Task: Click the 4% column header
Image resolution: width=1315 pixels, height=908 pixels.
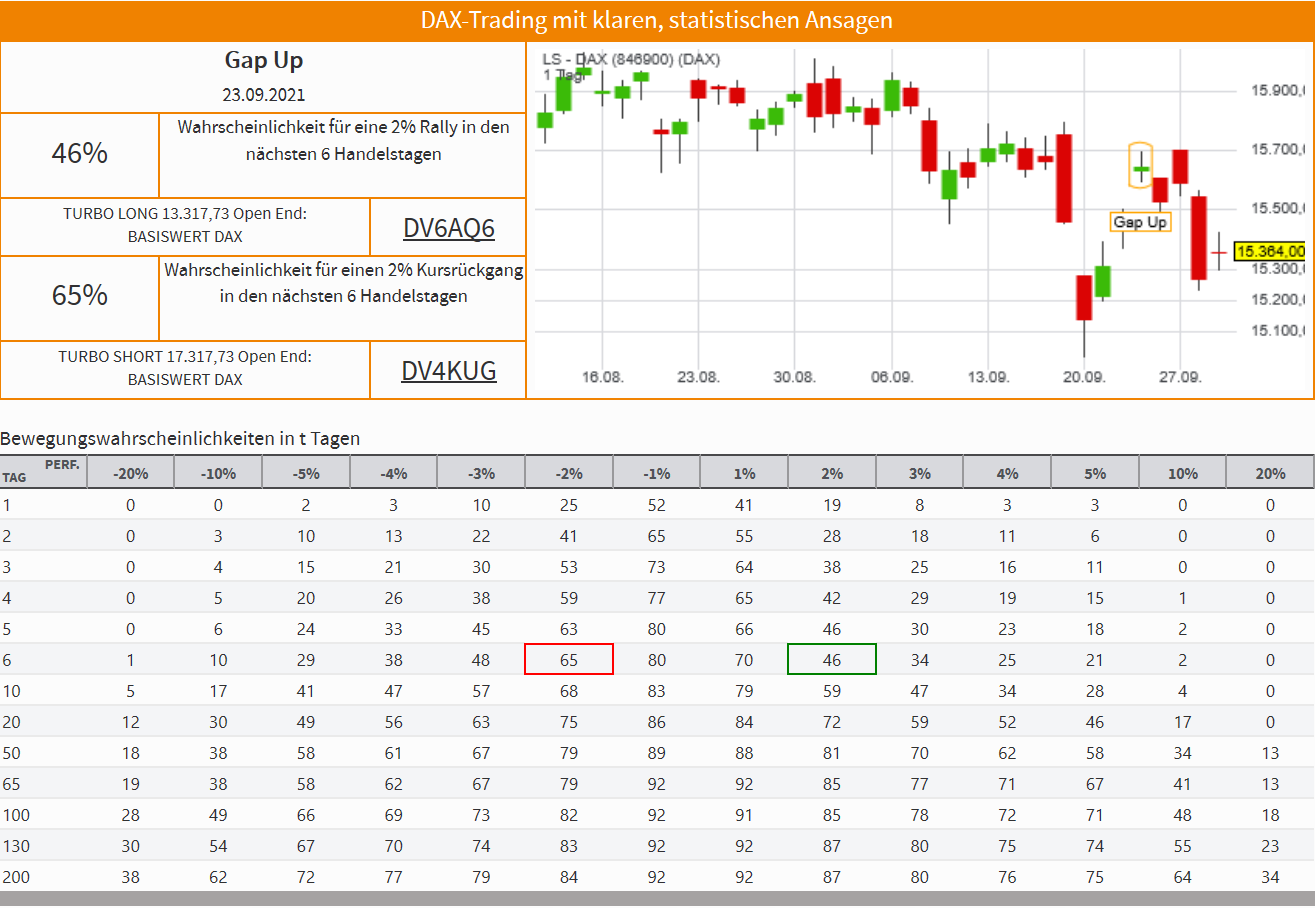Action: (1007, 473)
